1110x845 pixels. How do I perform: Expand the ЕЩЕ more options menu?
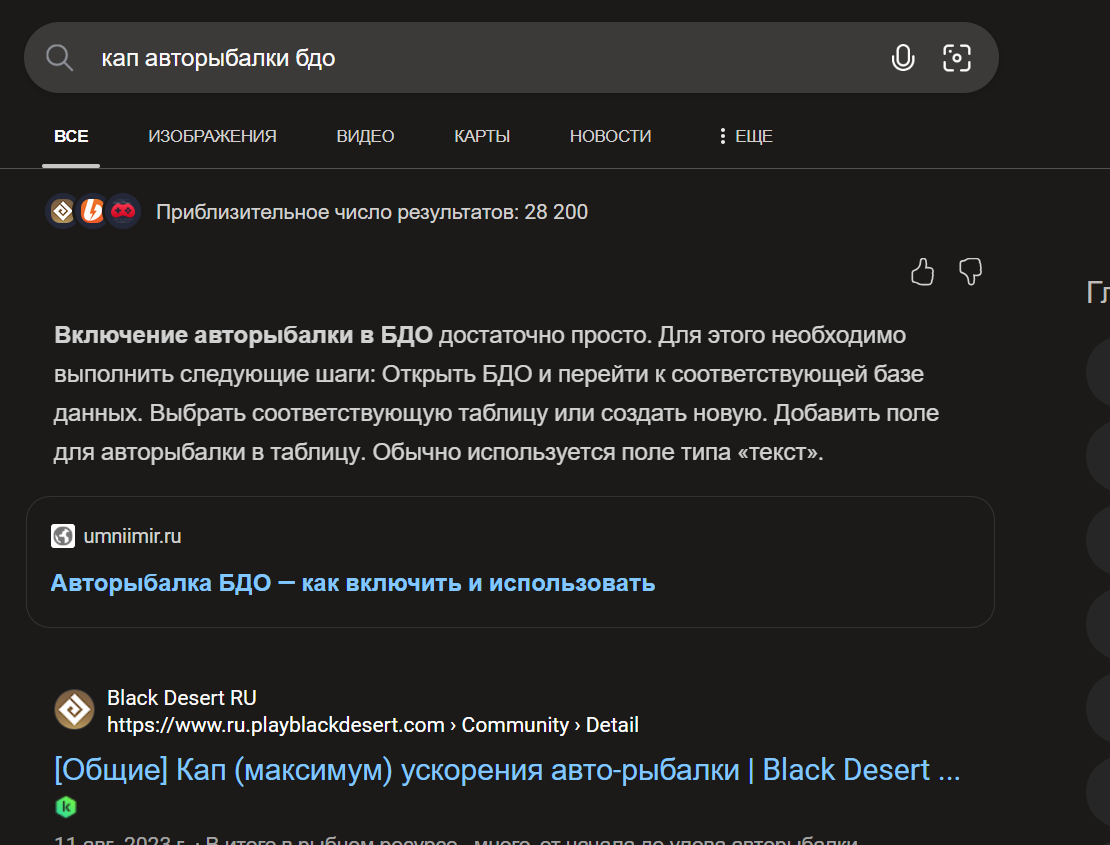tap(746, 136)
